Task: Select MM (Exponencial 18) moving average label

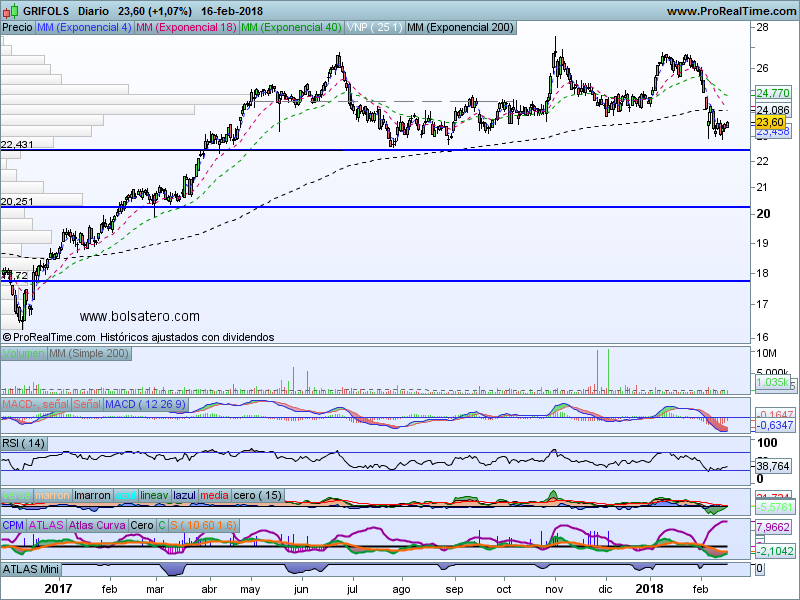Action: click(186, 28)
